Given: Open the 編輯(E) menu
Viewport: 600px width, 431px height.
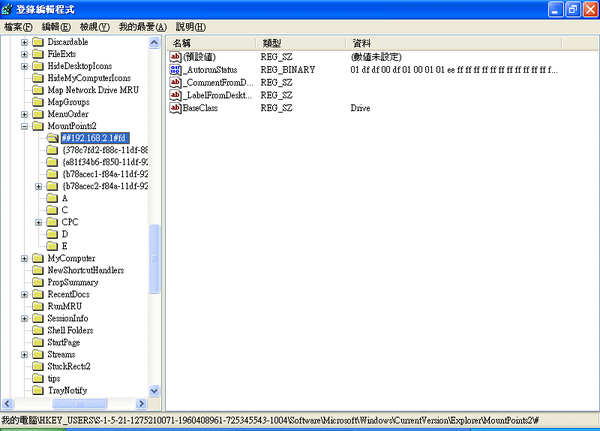Looking at the screenshot, I should pos(56,27).
